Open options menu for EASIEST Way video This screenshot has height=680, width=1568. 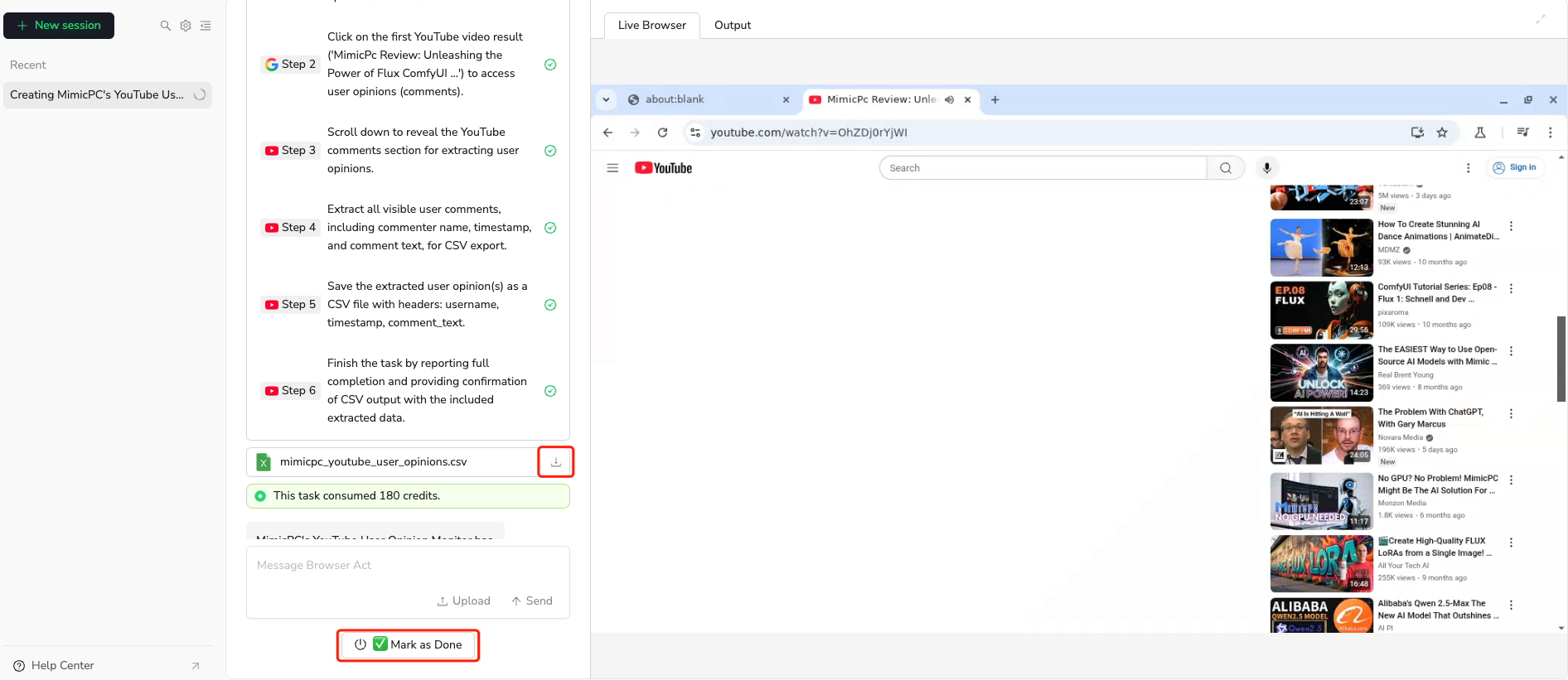[1512, 351]
